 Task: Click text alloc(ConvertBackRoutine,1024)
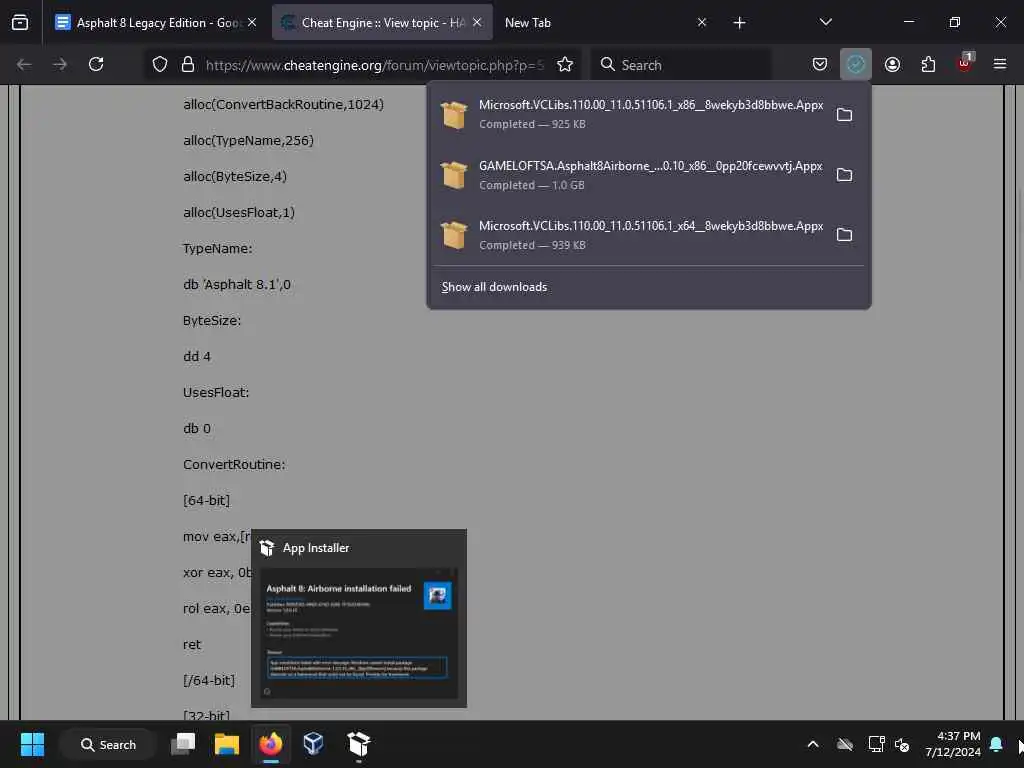coord(283,104)
